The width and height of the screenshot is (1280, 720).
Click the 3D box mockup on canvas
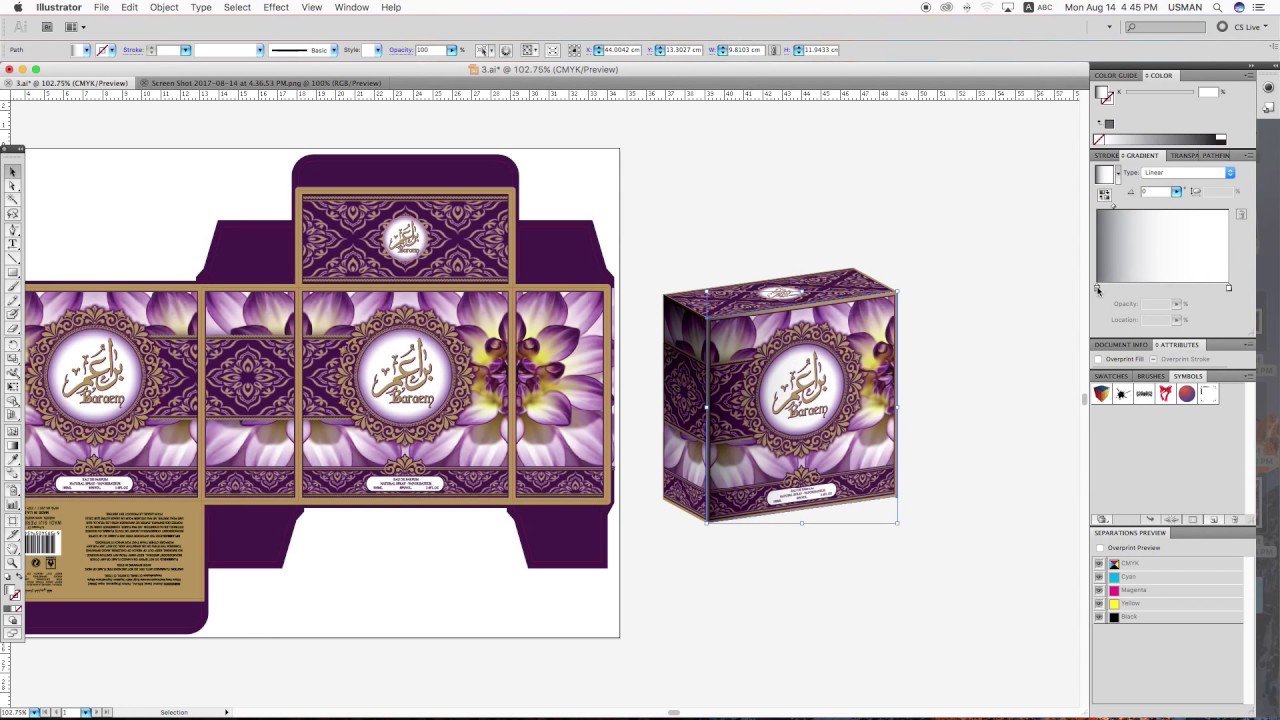click(780, 395)
